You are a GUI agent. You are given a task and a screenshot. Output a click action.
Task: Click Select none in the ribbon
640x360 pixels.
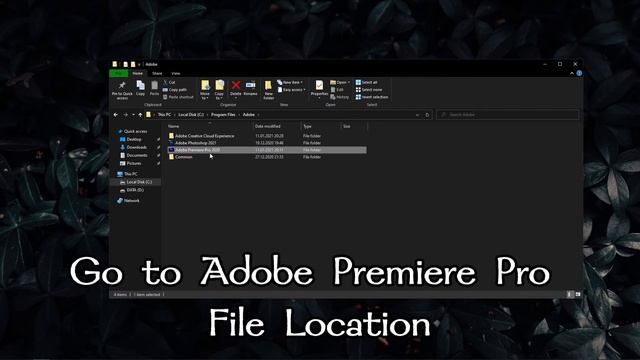pos(369,90)
